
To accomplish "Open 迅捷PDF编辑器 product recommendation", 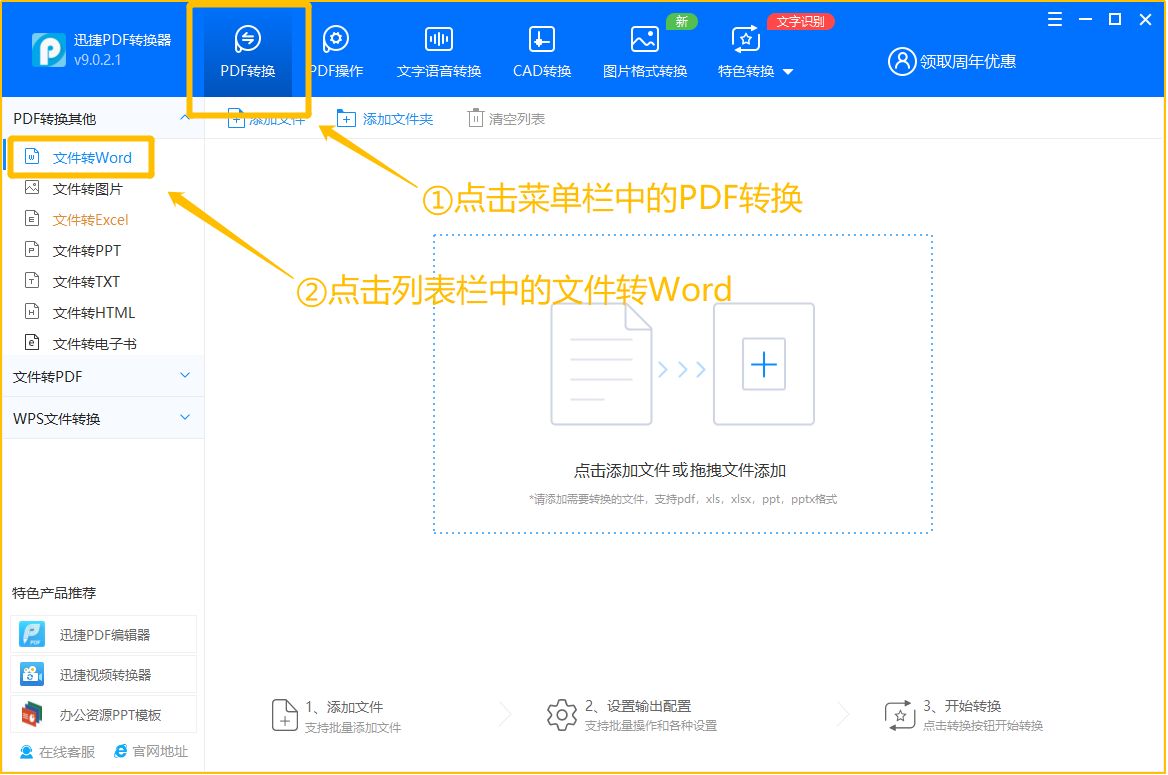I will [104, 635].
